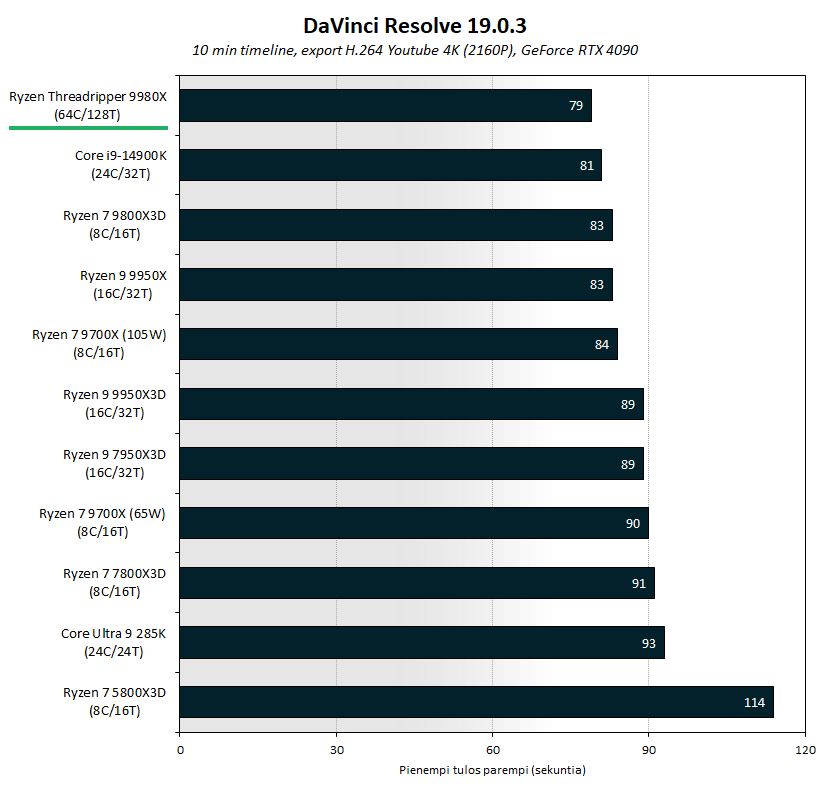Click the subtitle about 10 min timeline export
The width and height of the screenshot is (830, 794).
[x=414, y=50]
